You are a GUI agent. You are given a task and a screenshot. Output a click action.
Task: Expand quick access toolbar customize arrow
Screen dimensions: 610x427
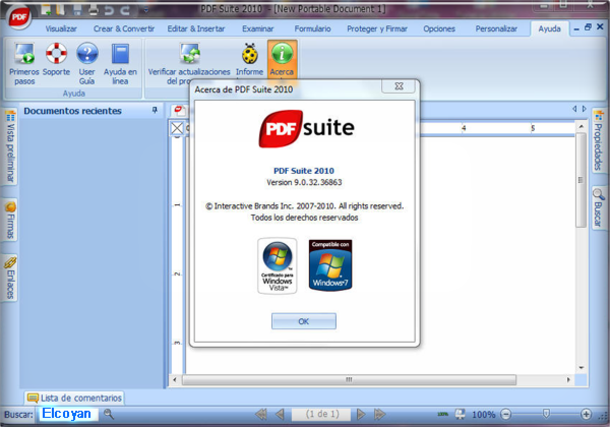[146, 9]
